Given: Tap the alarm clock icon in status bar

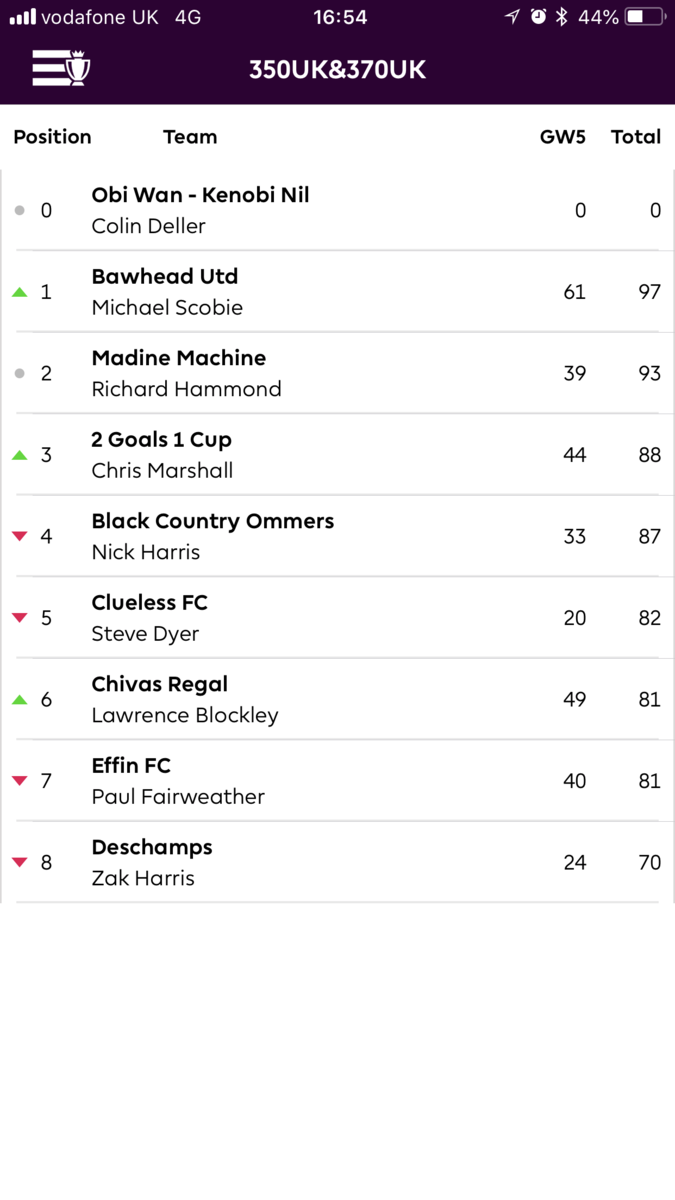Looking at the screenshot, I should click(x=538, y=16).
